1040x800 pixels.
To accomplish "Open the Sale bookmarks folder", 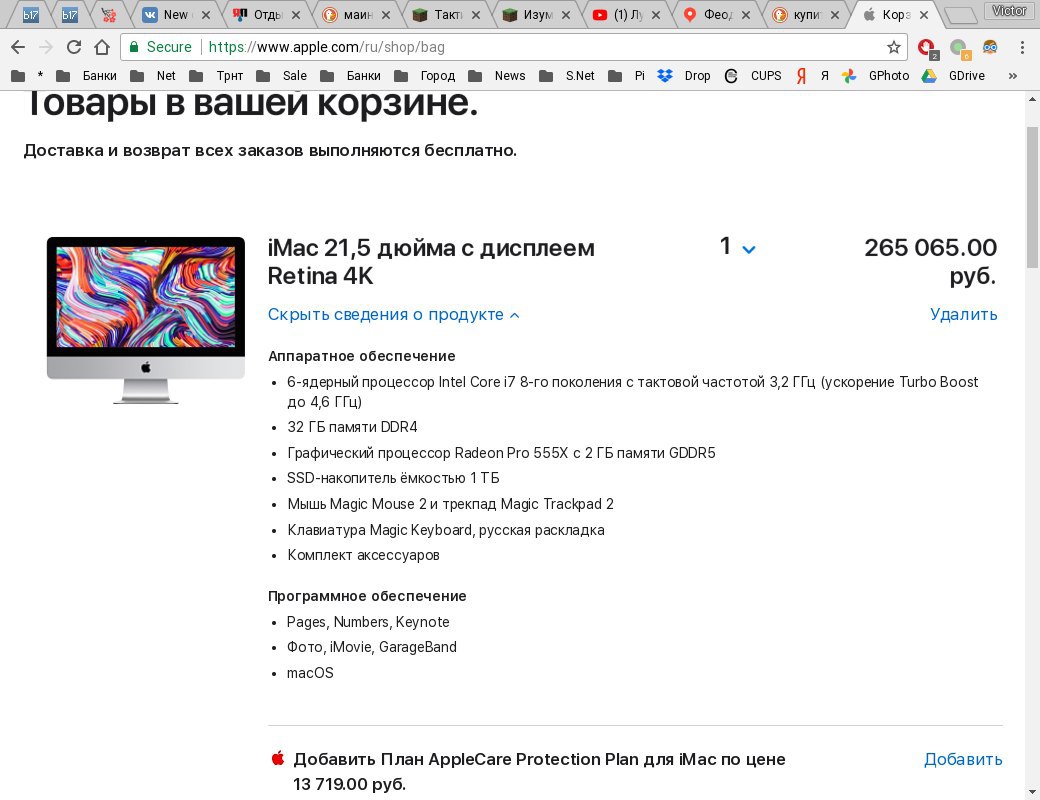I will tap(281, 76).
